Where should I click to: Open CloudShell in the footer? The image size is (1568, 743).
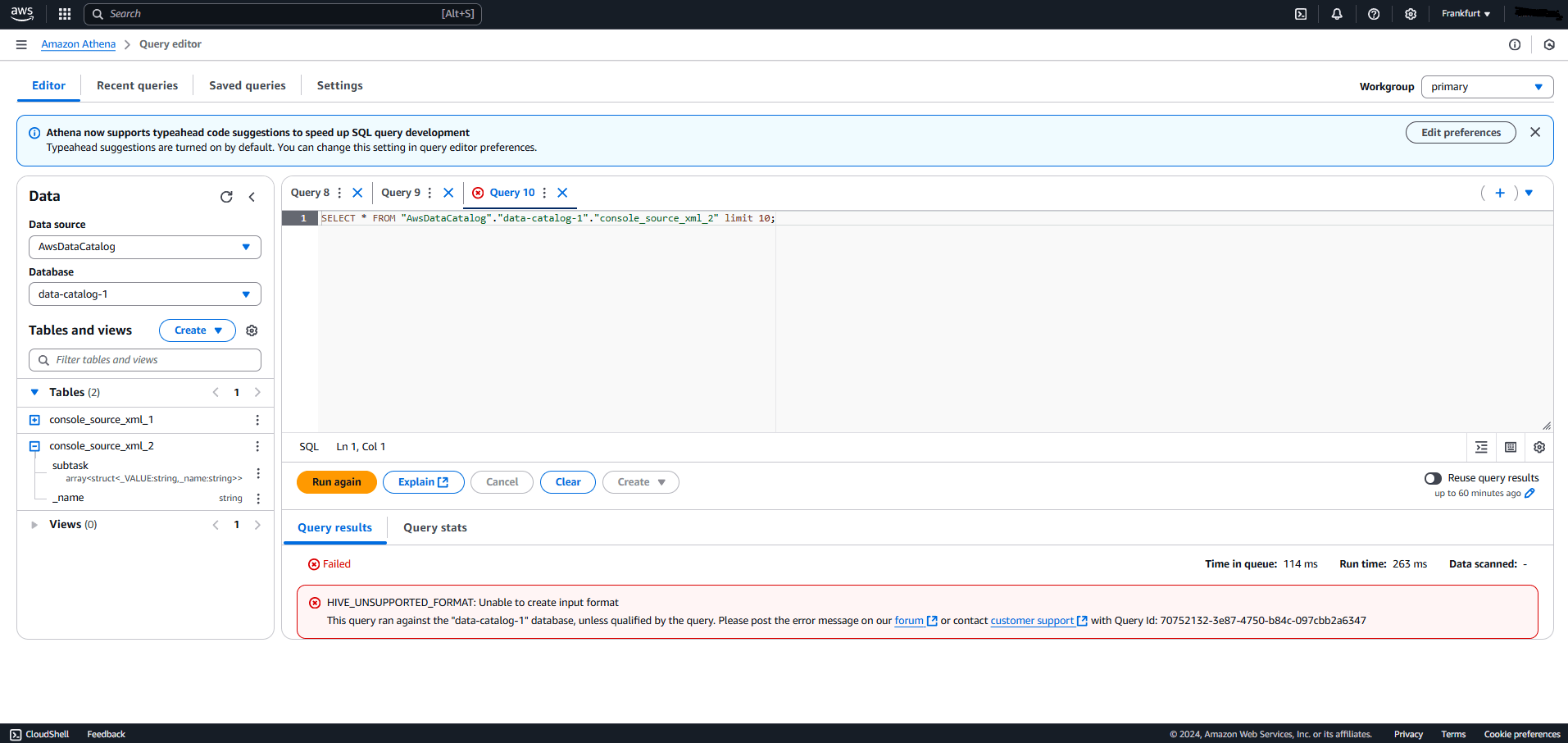(39, 734)
